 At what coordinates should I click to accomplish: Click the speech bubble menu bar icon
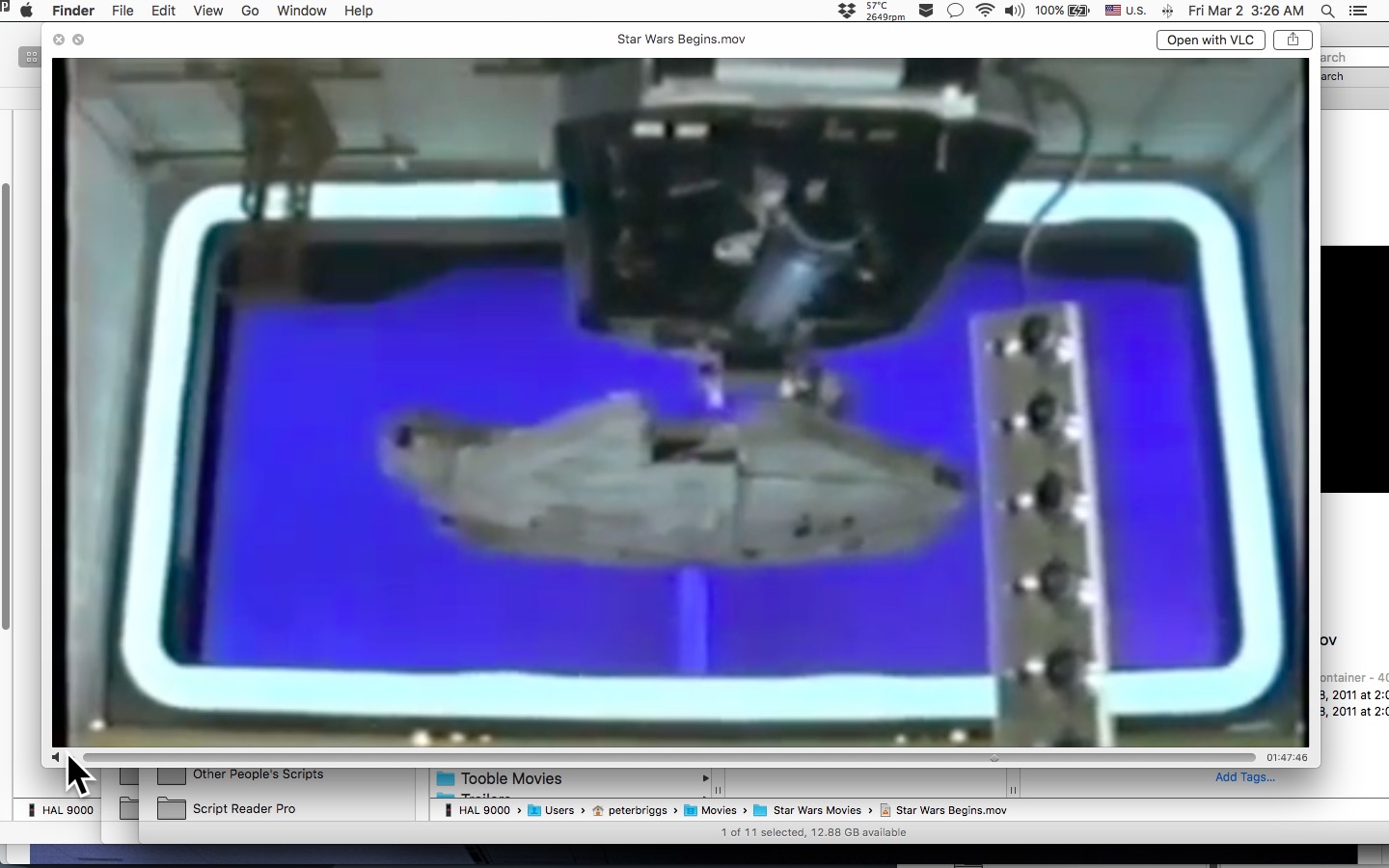(x=955, y=11)
